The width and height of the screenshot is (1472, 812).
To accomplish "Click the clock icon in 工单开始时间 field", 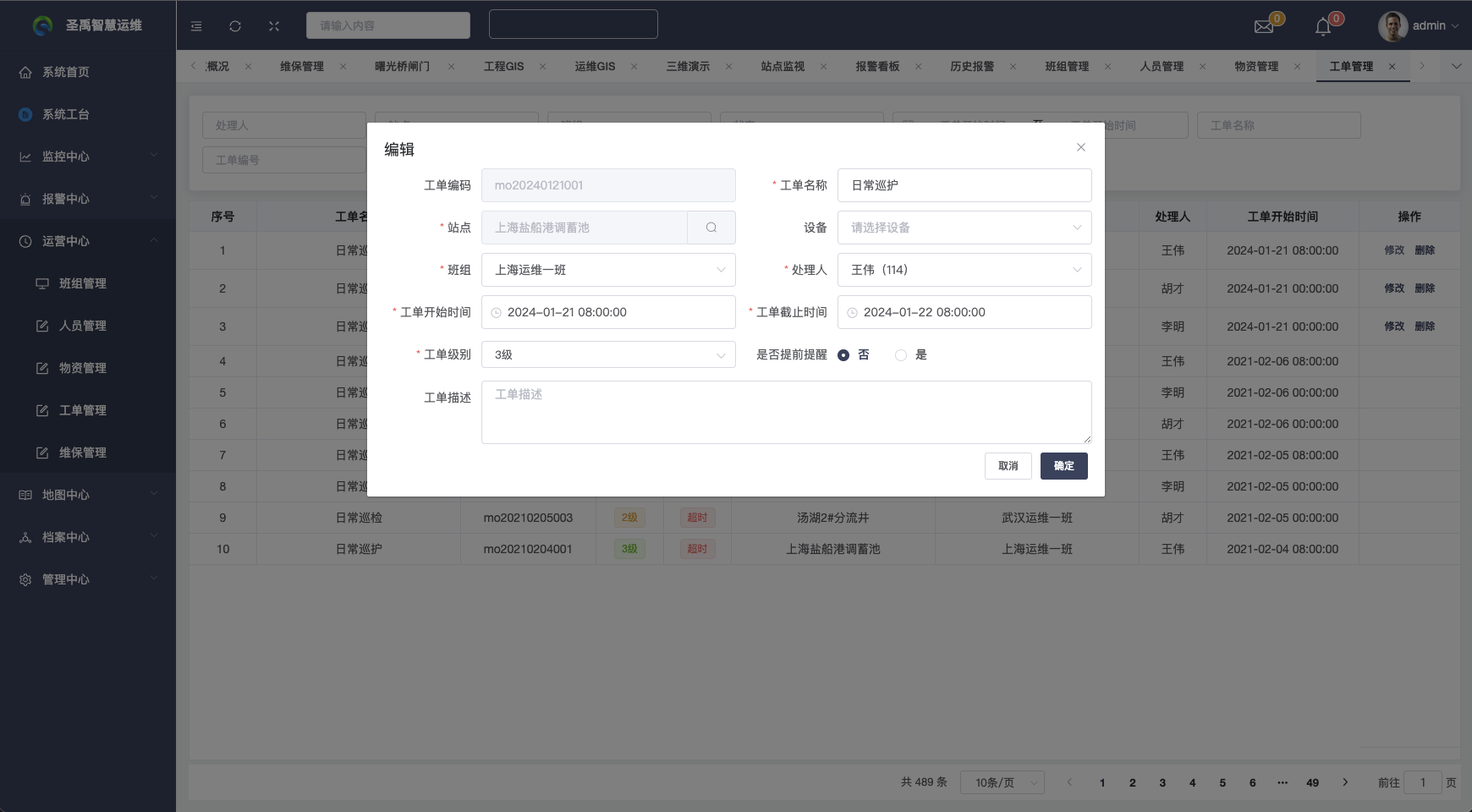I will pyautogui.click(x=497, y=313).
